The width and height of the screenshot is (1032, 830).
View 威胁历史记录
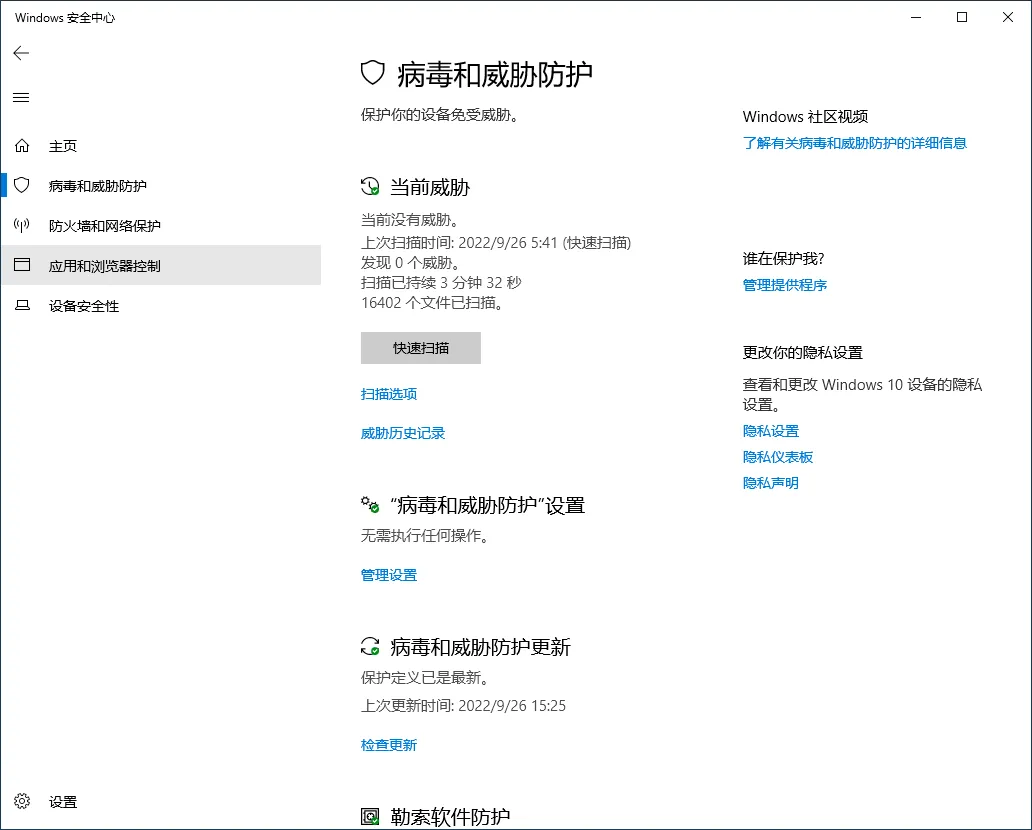click(x=403, y=433)
